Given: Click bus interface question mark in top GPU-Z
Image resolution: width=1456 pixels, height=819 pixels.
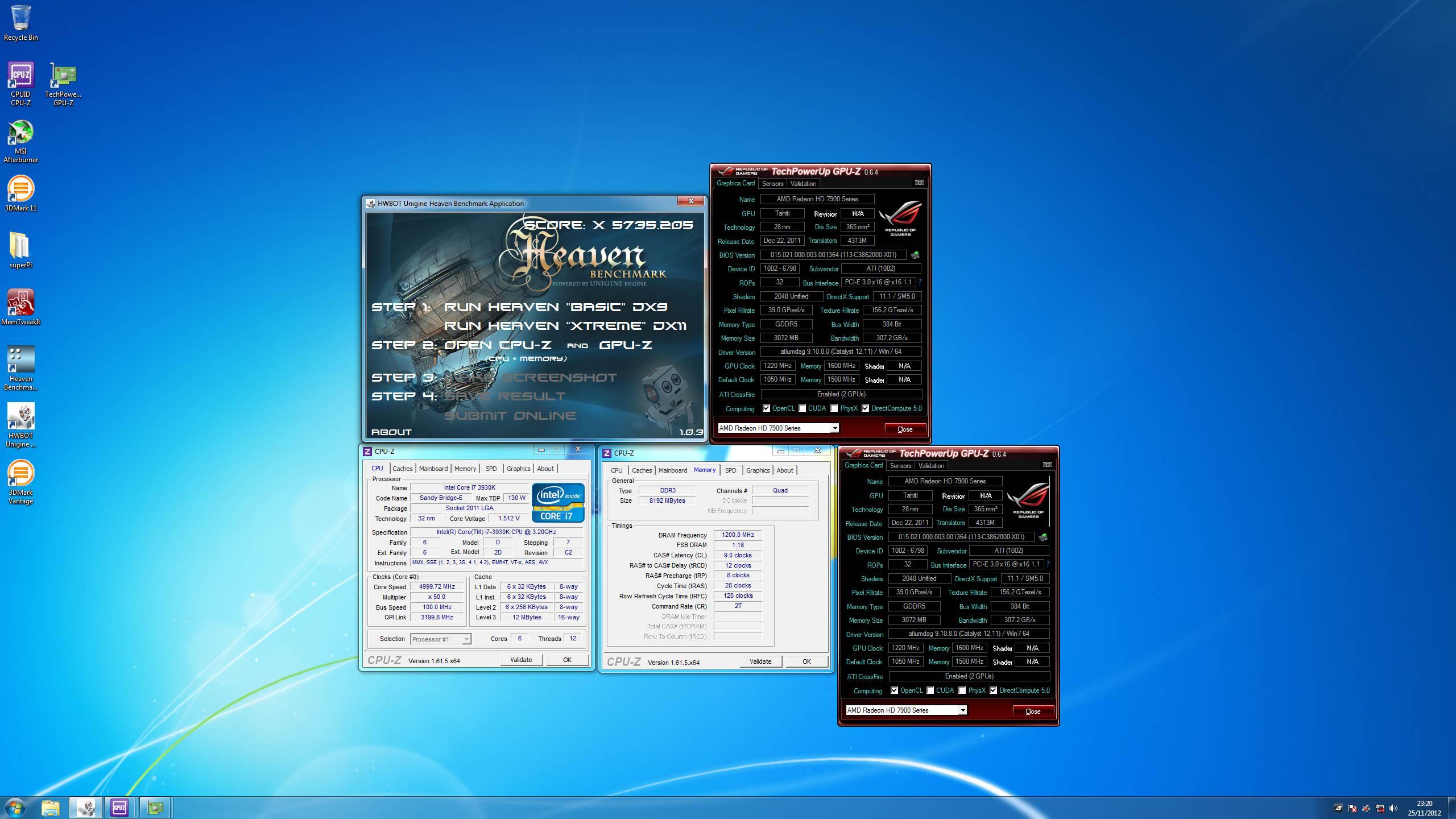Looking at the screenshot, I should 920,282.
